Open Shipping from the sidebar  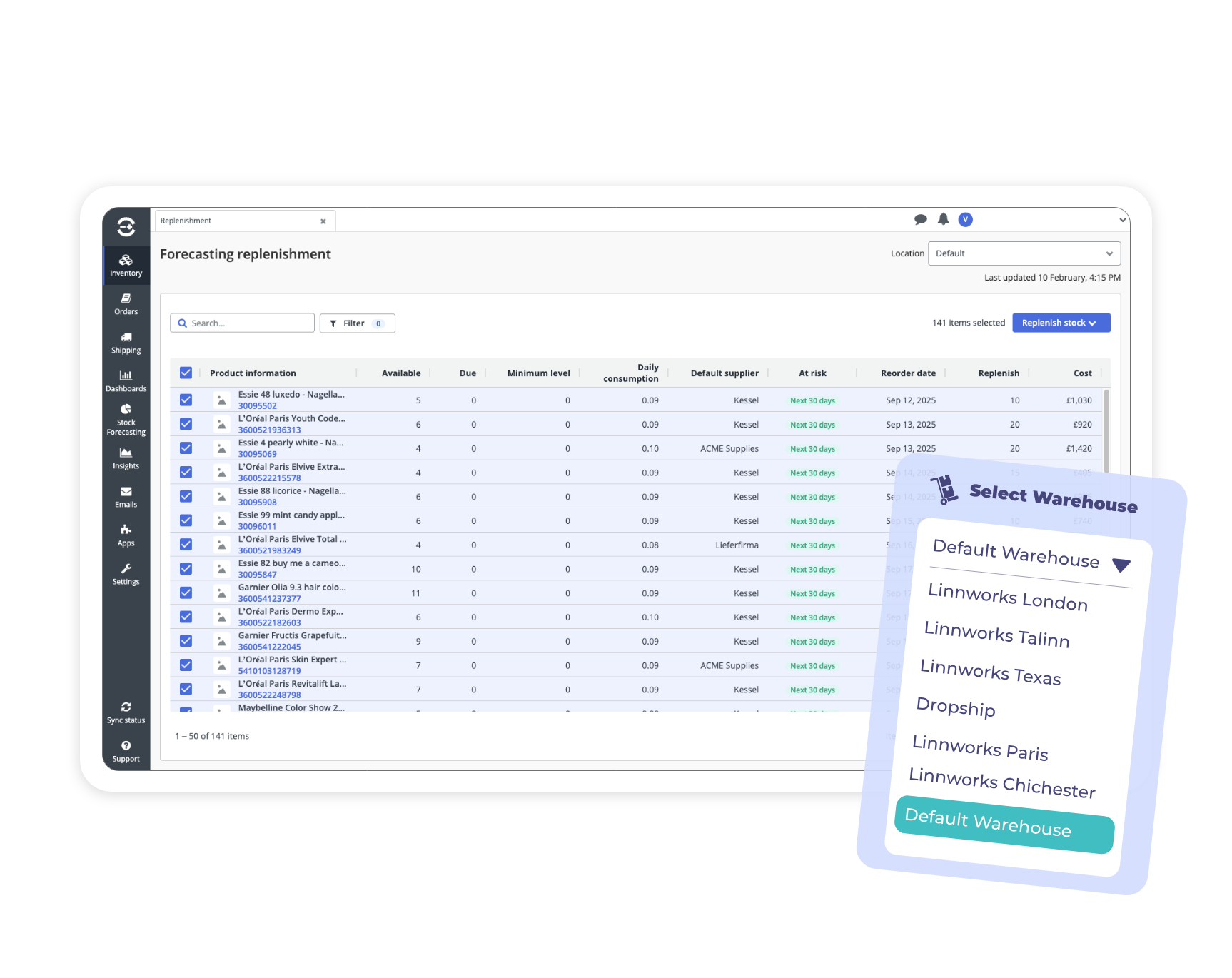126,342
